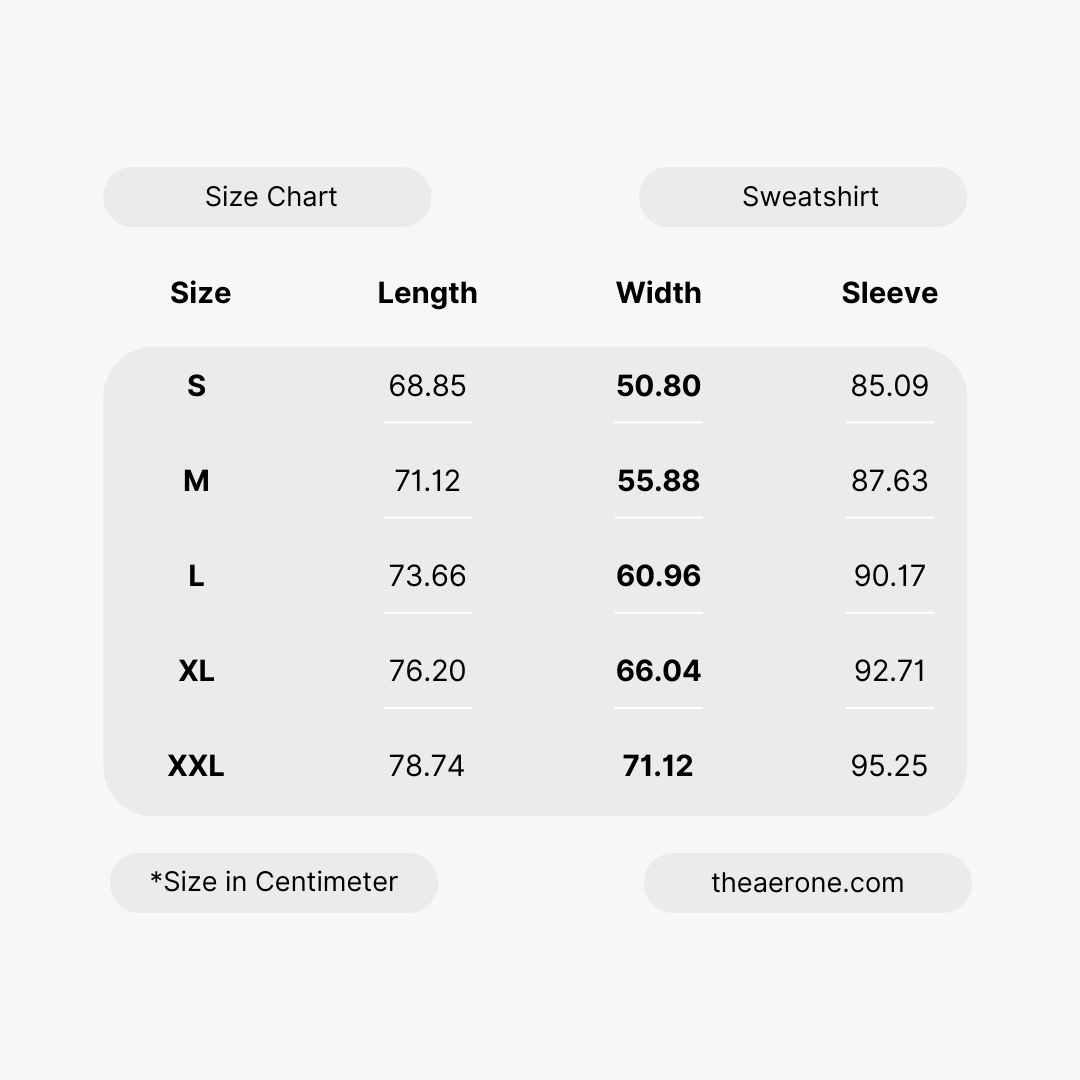The image size is (1080, 1080).
Task: Click the XL size row label
Action: coord(196,671)
